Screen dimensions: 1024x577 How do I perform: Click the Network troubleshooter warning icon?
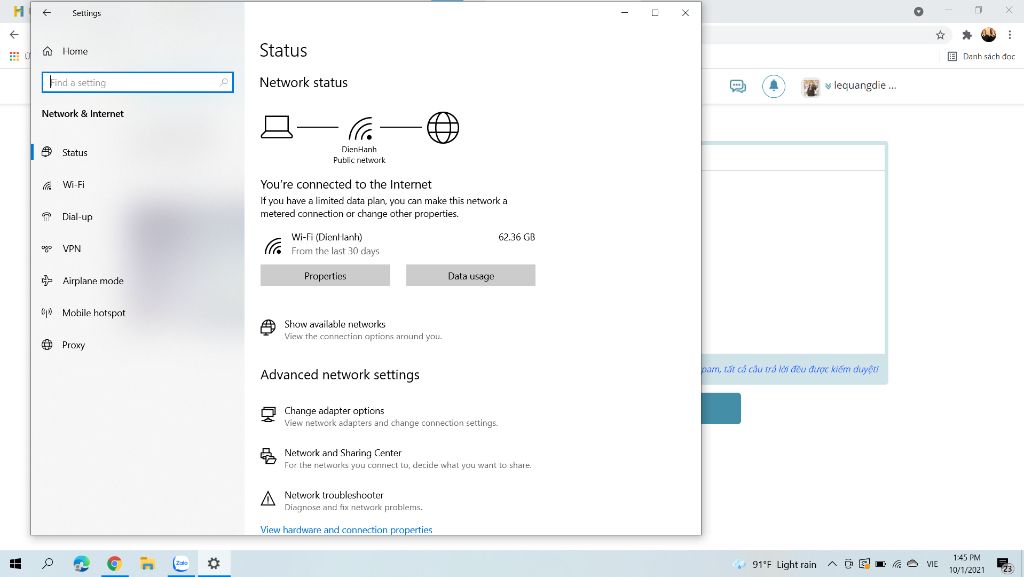[268, 499]
